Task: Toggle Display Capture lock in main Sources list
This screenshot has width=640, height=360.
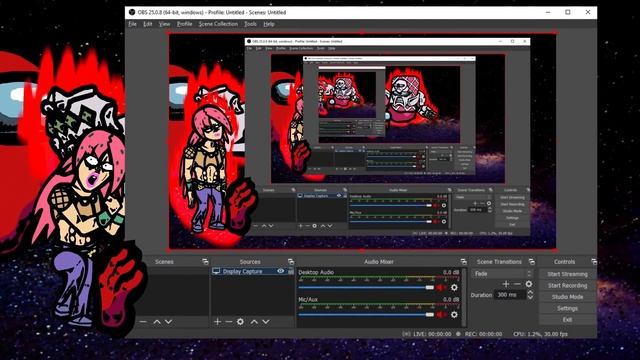Action: pos(291,271)
